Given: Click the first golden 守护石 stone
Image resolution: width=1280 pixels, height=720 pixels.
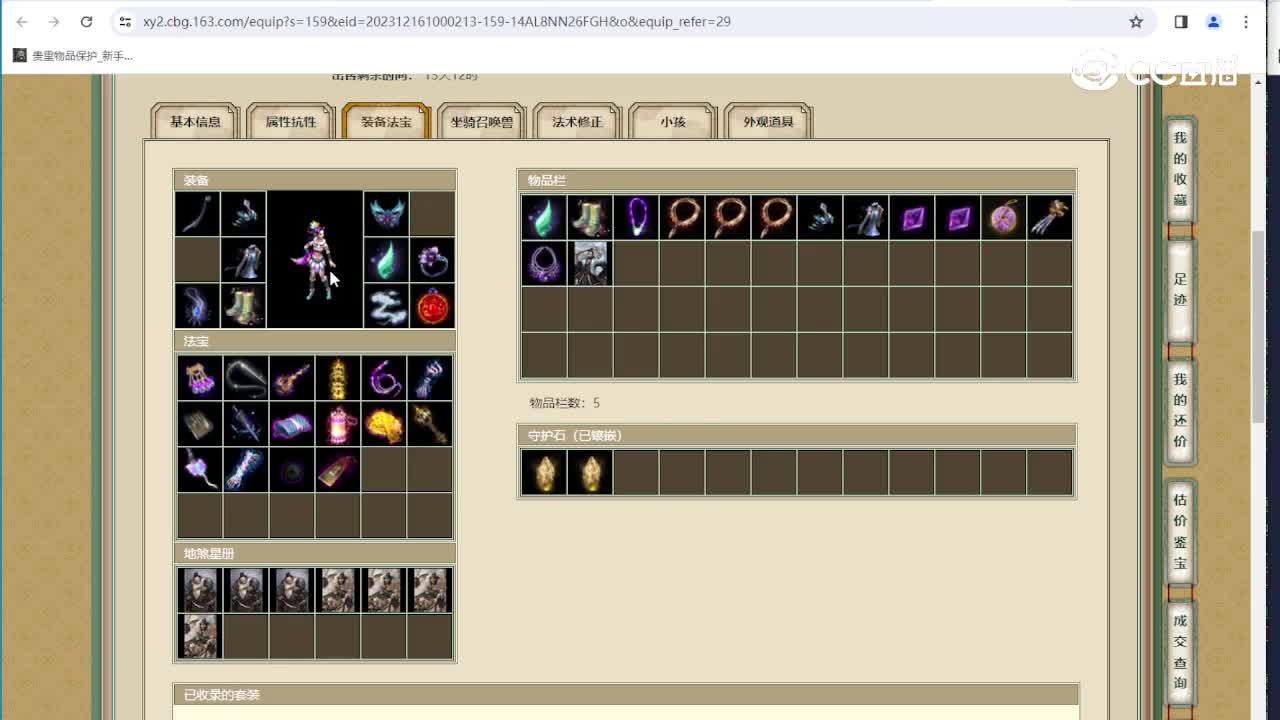Looking at the screenshot, I should pos(544,472).
